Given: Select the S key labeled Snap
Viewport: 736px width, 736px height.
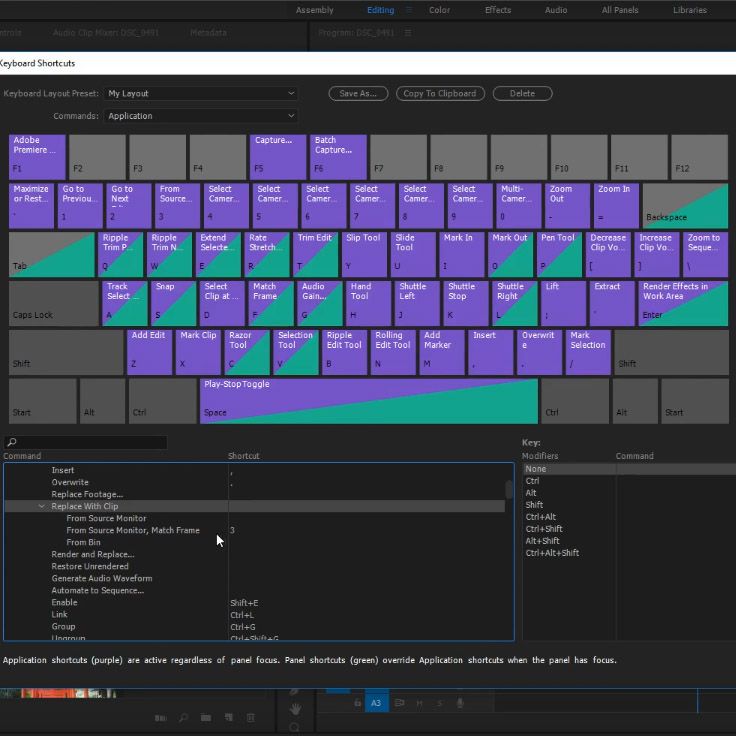Looking at the screenshot, I should 174,303.
